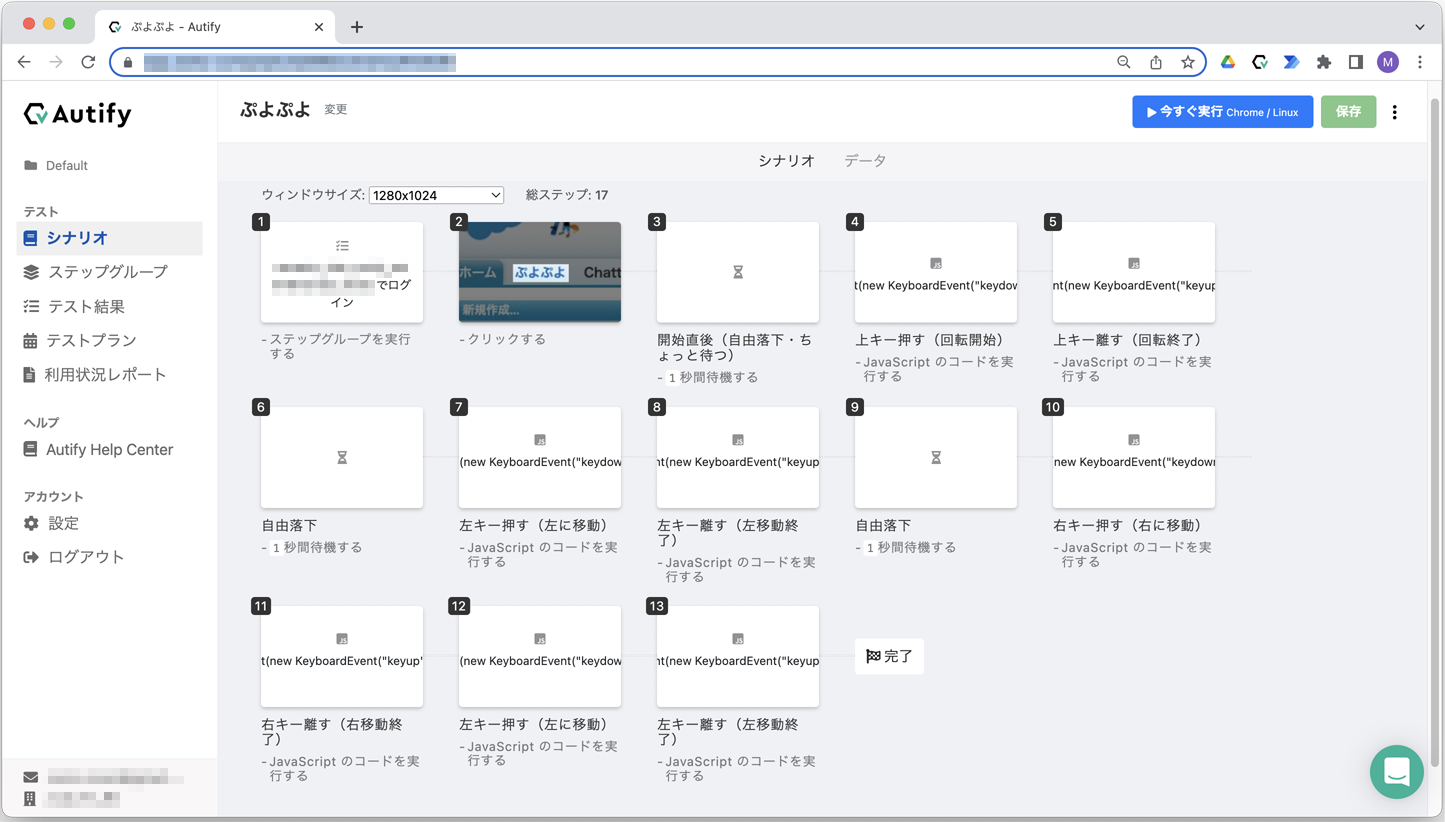Open Autify Help Center link
Screen dimensions: 1445x822
[x=98, y=449]
